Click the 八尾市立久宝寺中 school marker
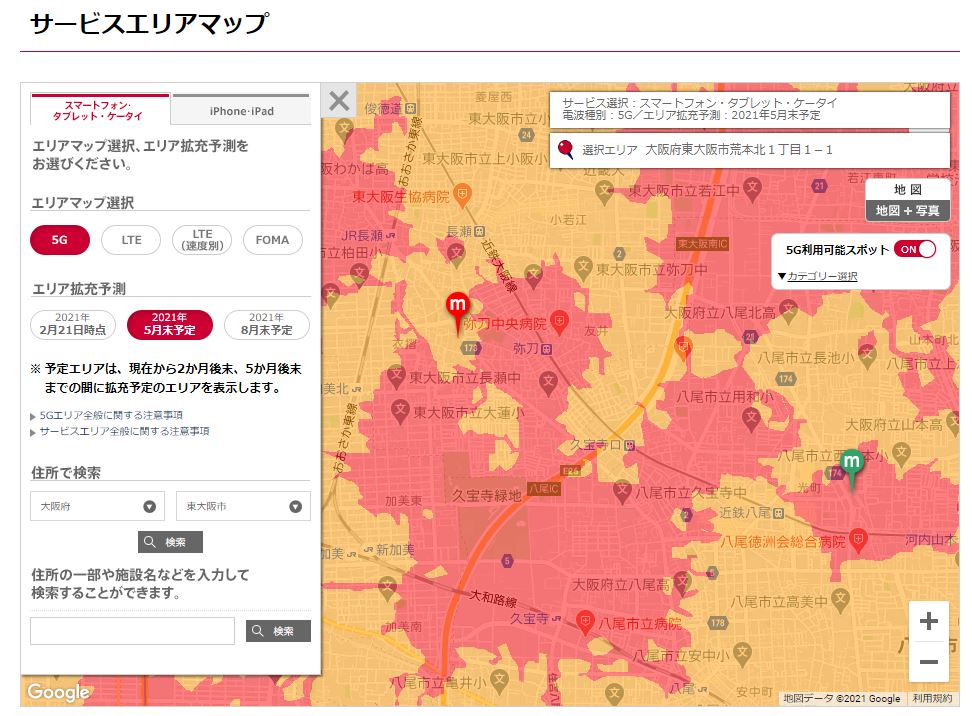Screen dimensions: 972x716 point(622,491)
